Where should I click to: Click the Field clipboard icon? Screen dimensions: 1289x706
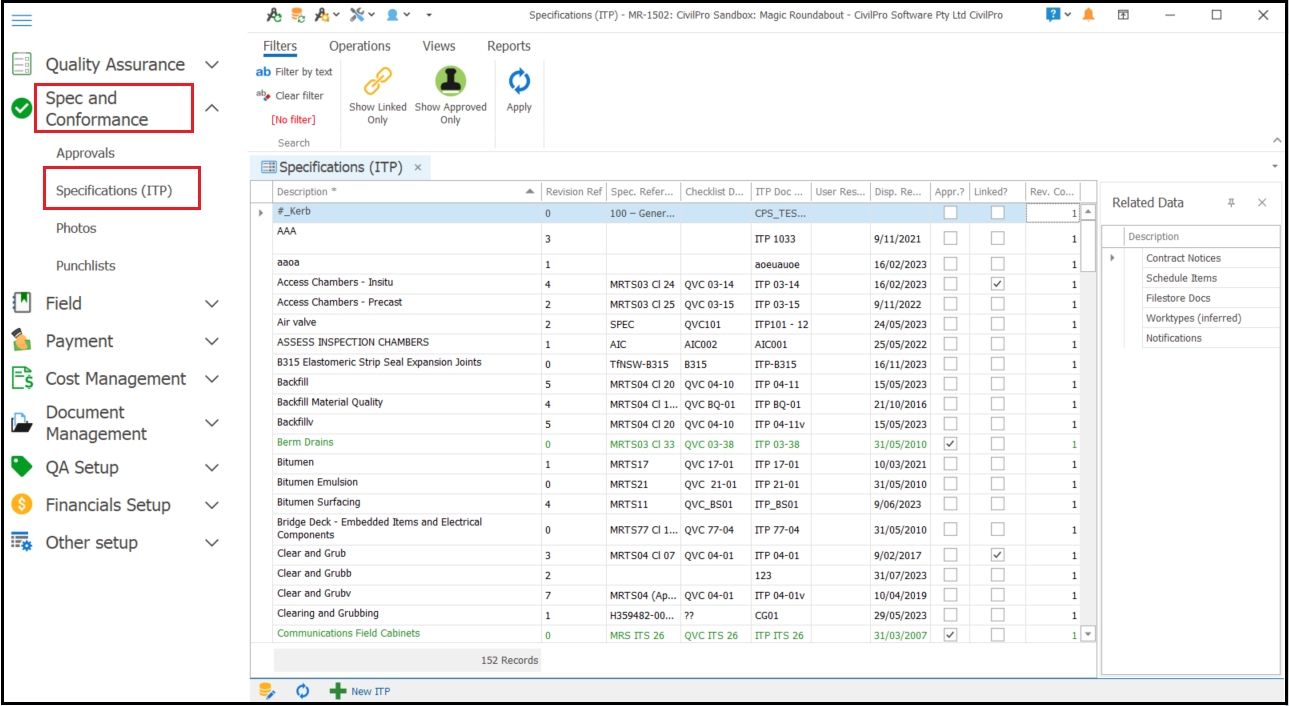[x=22, y=303]
